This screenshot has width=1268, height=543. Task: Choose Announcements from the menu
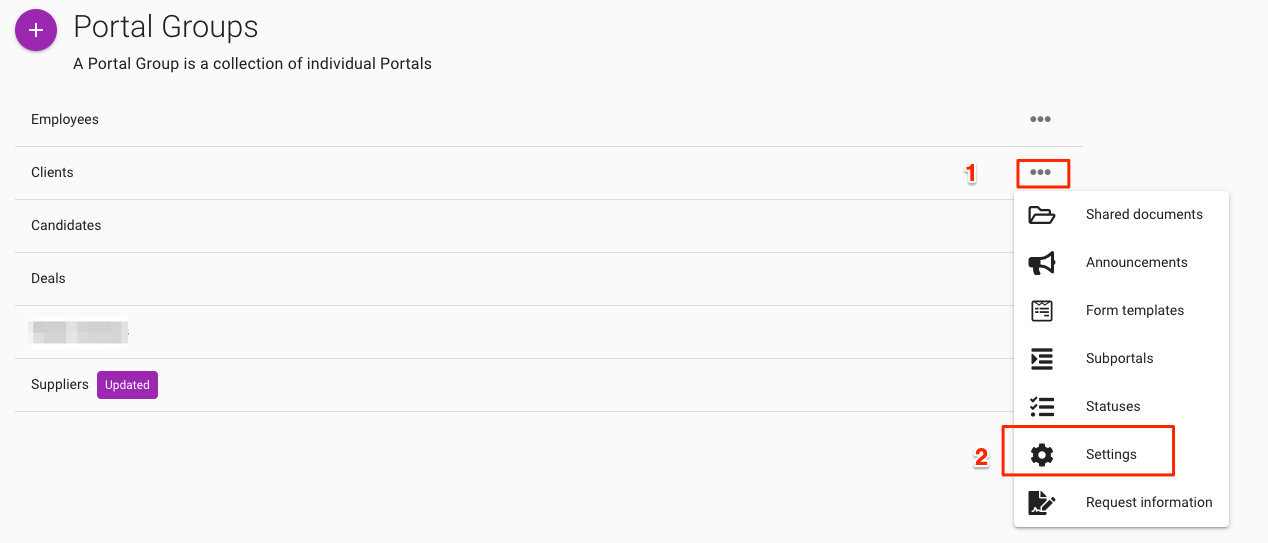tap(1136, 263)
